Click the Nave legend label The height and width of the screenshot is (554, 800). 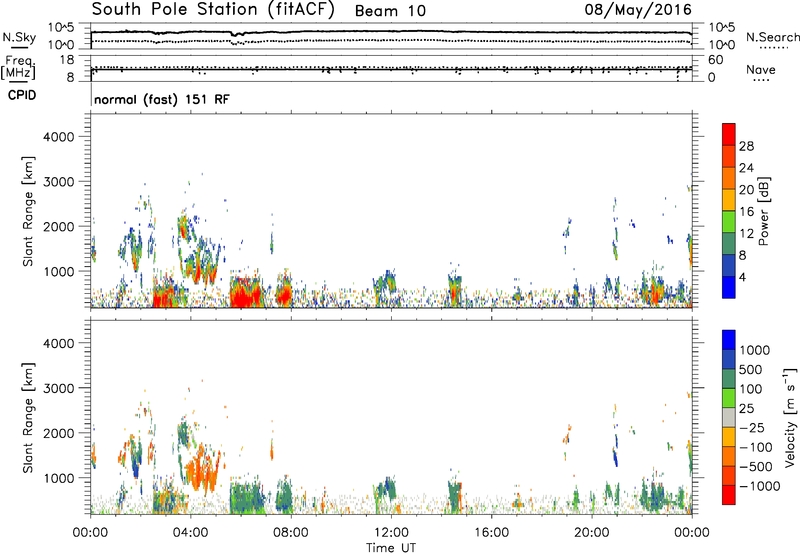(761, 70)
